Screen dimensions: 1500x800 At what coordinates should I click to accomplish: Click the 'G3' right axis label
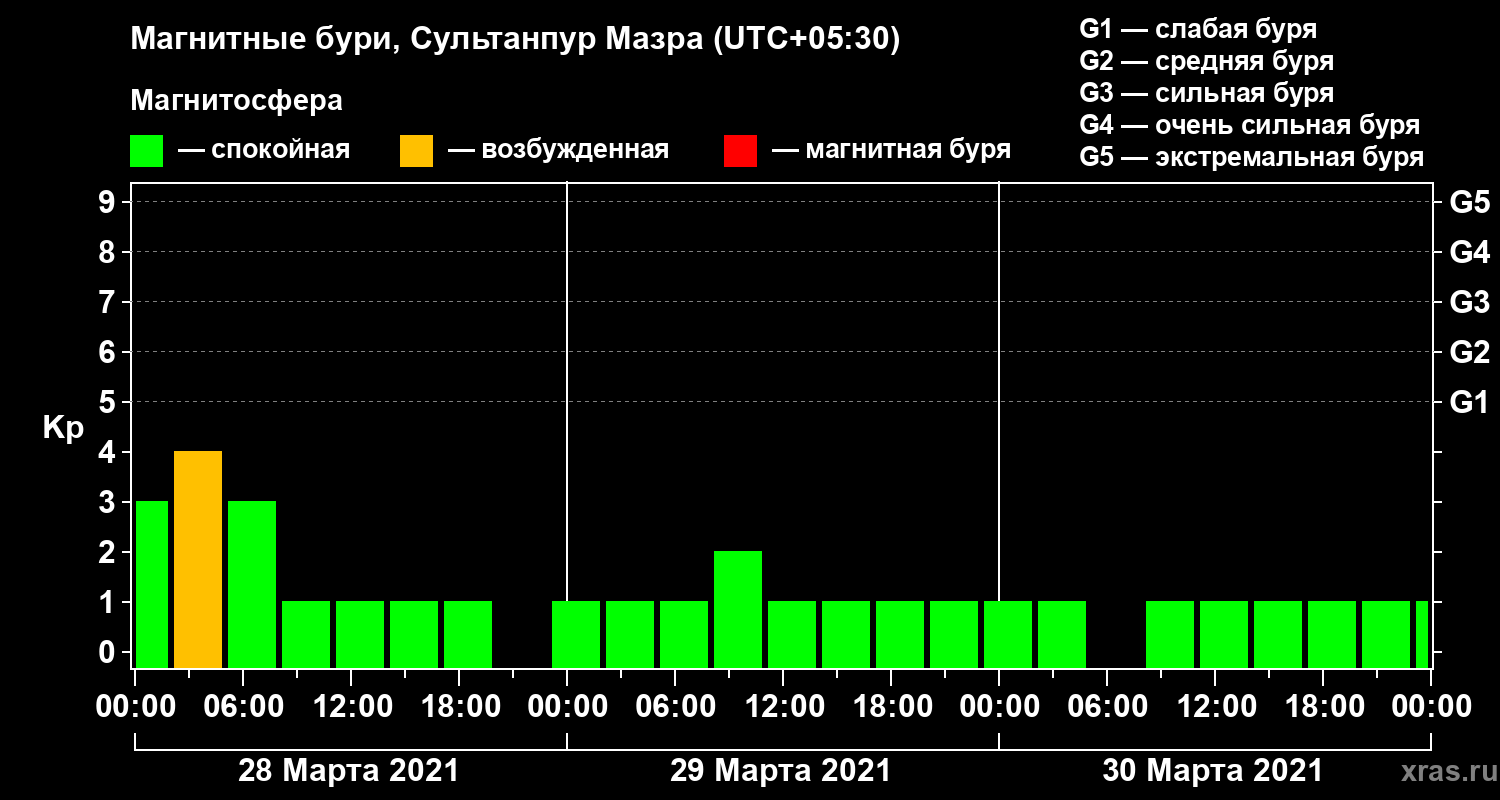1469,302
